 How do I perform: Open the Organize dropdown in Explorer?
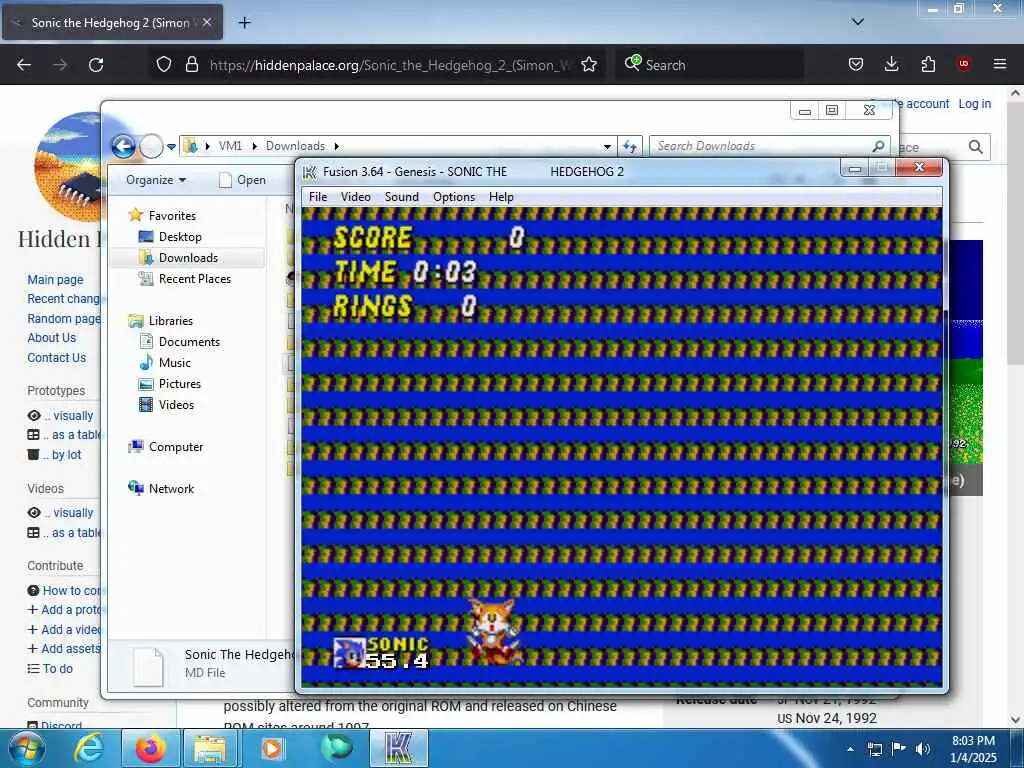click(x=156, y=180)
